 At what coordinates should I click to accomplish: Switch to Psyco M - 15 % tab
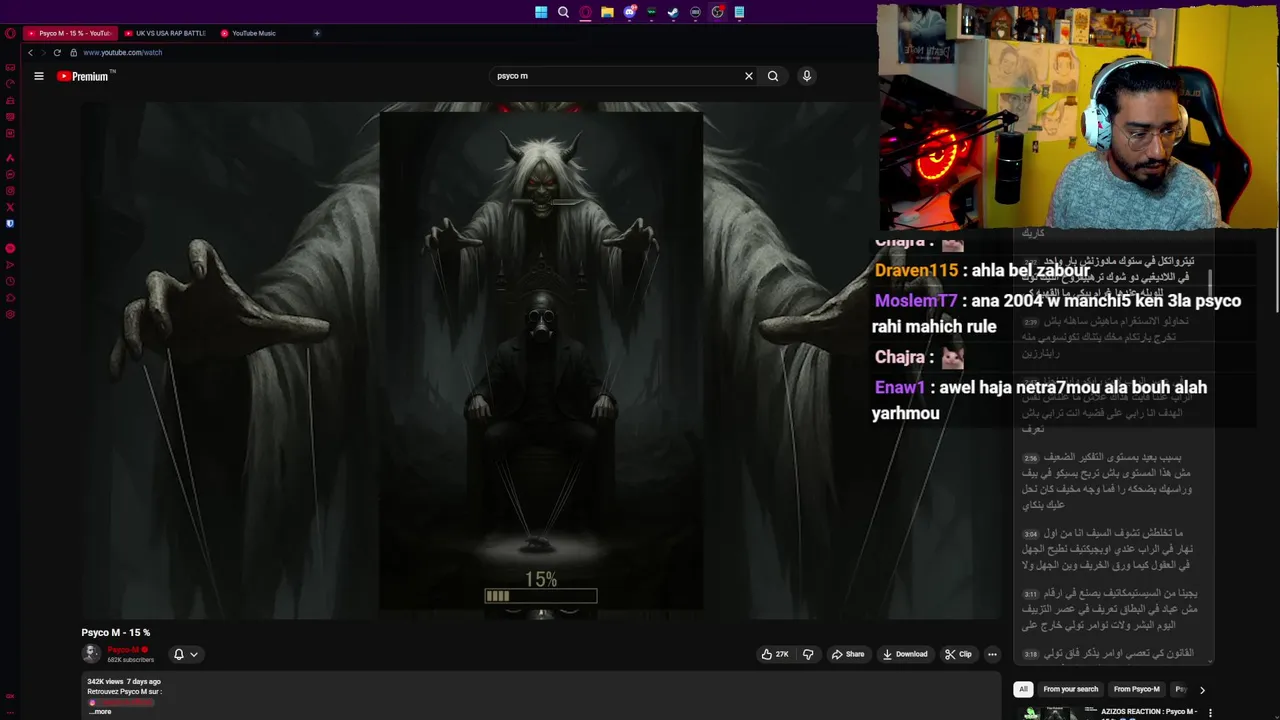pos(69,33)
